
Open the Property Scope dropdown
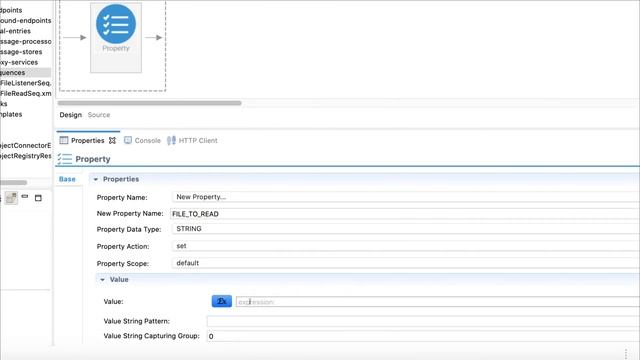tap(406, 263)
